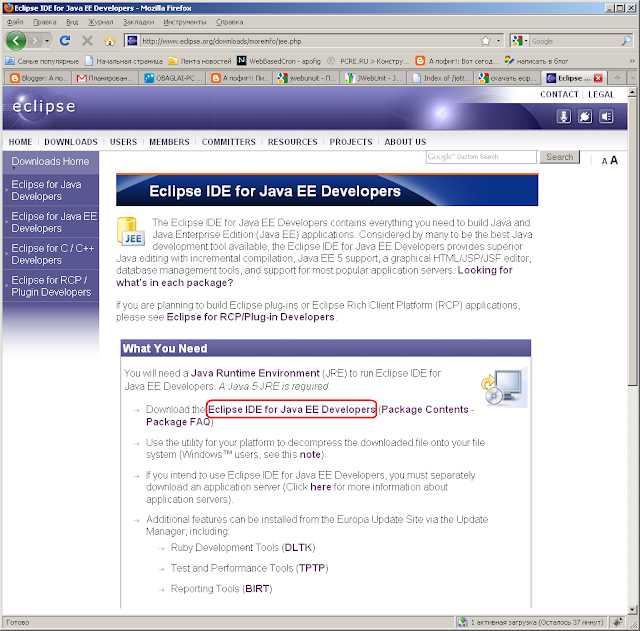Open Downloads Home in the sidebar
640x631 pixels.
click(50, 162)
